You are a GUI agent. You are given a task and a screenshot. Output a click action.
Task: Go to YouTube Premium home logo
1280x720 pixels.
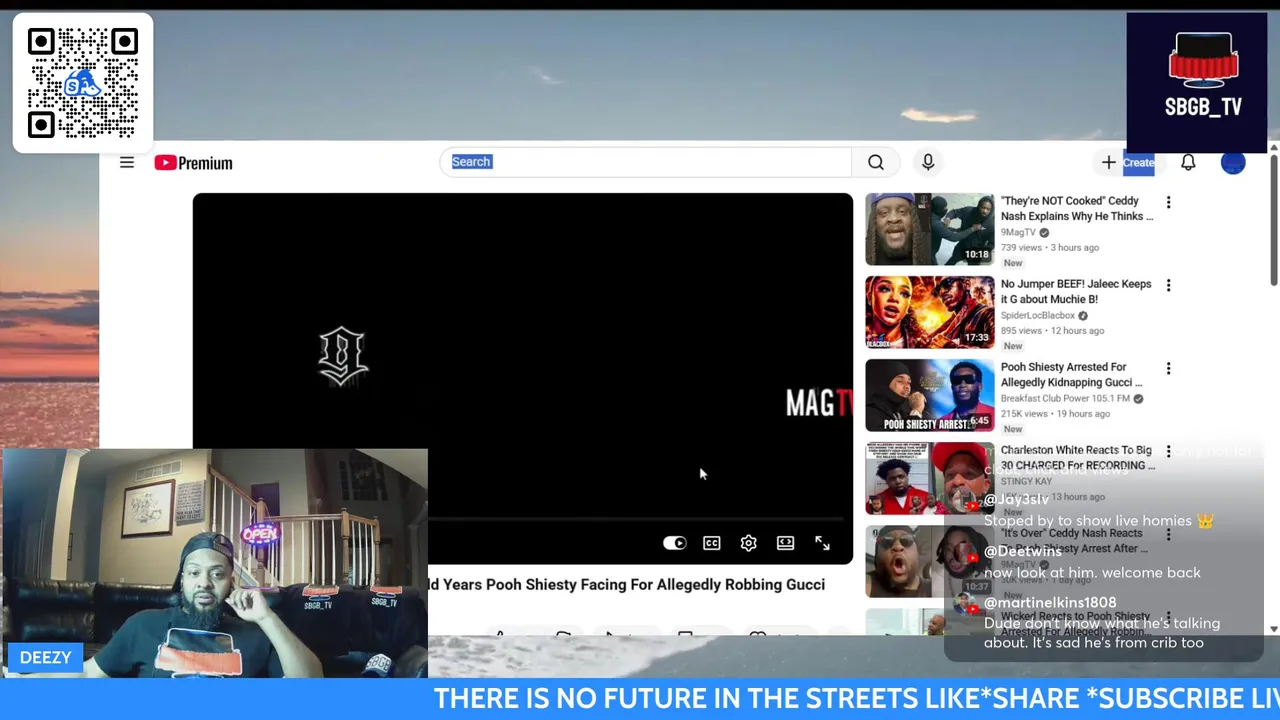point(193,163)
